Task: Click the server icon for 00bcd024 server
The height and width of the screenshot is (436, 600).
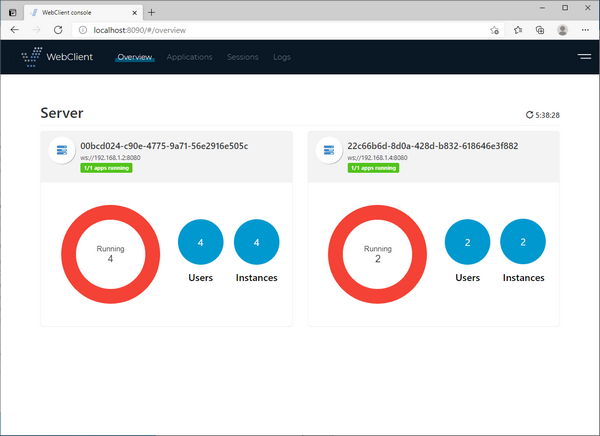Action: coord(62,151)
